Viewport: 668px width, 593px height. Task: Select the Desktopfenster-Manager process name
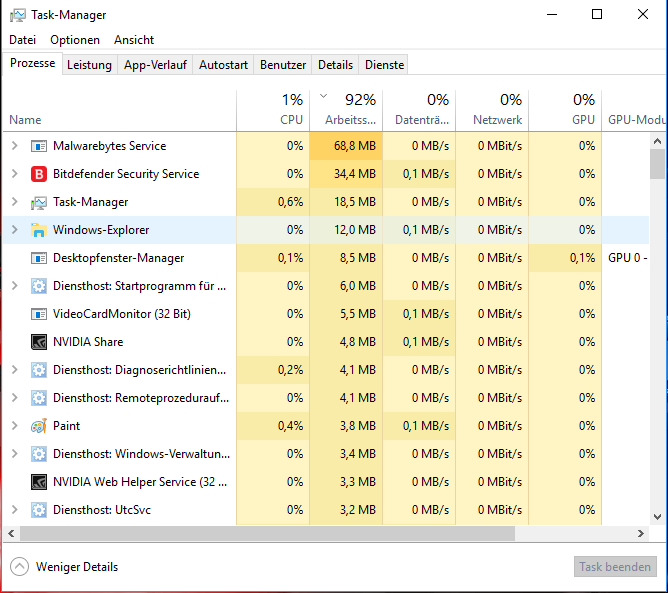(118, 258)
